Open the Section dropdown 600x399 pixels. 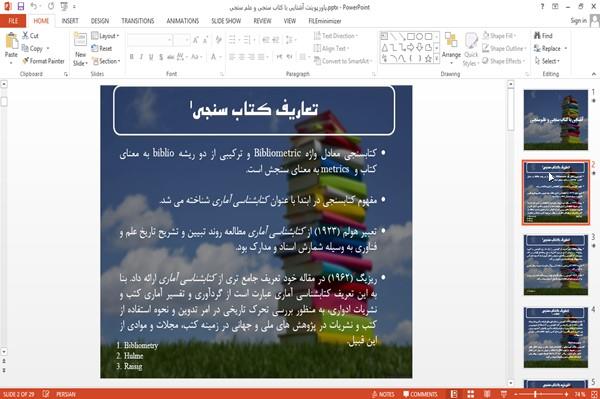point(106,61)
